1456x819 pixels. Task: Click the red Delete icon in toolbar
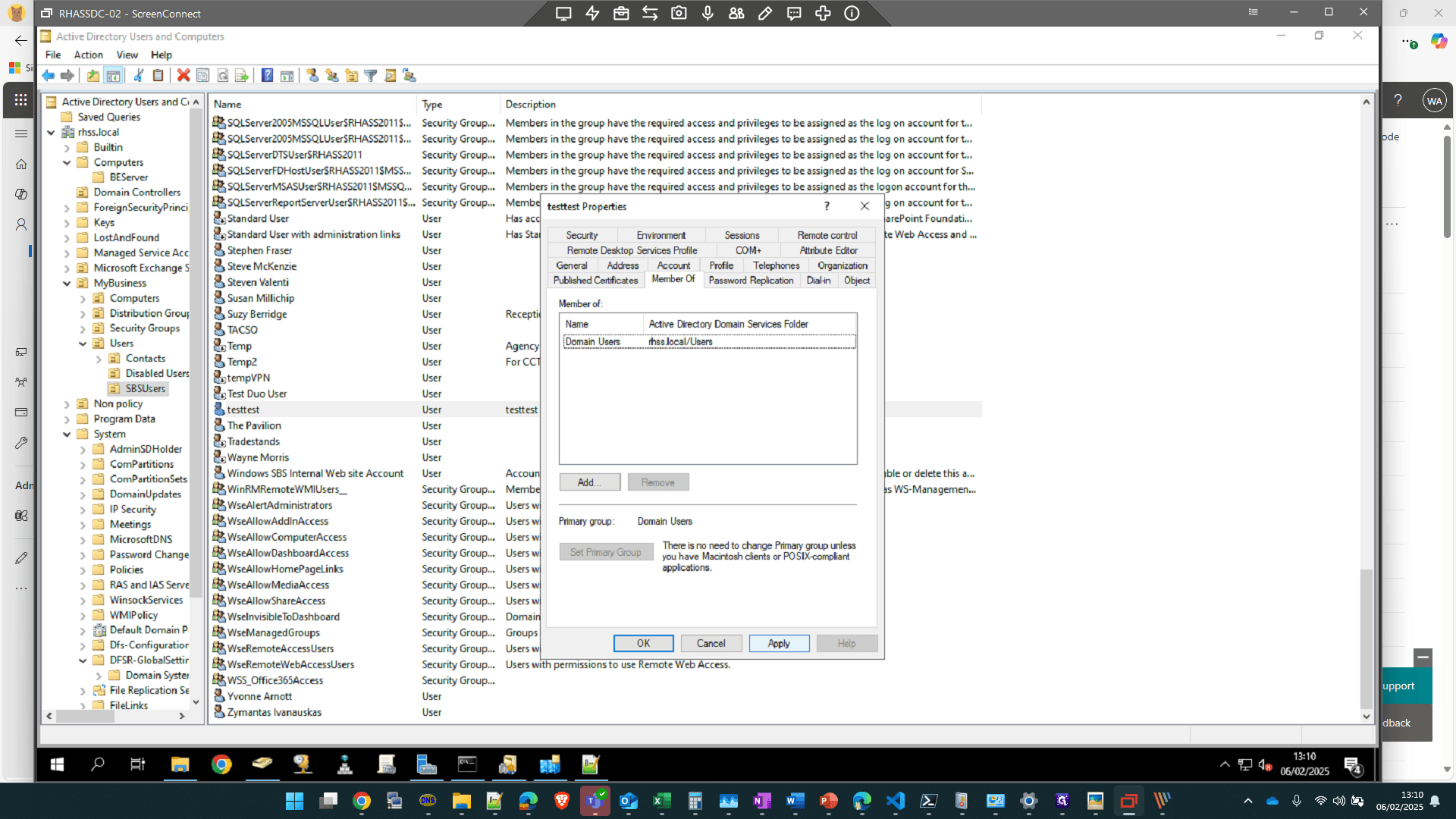(184, 75)
